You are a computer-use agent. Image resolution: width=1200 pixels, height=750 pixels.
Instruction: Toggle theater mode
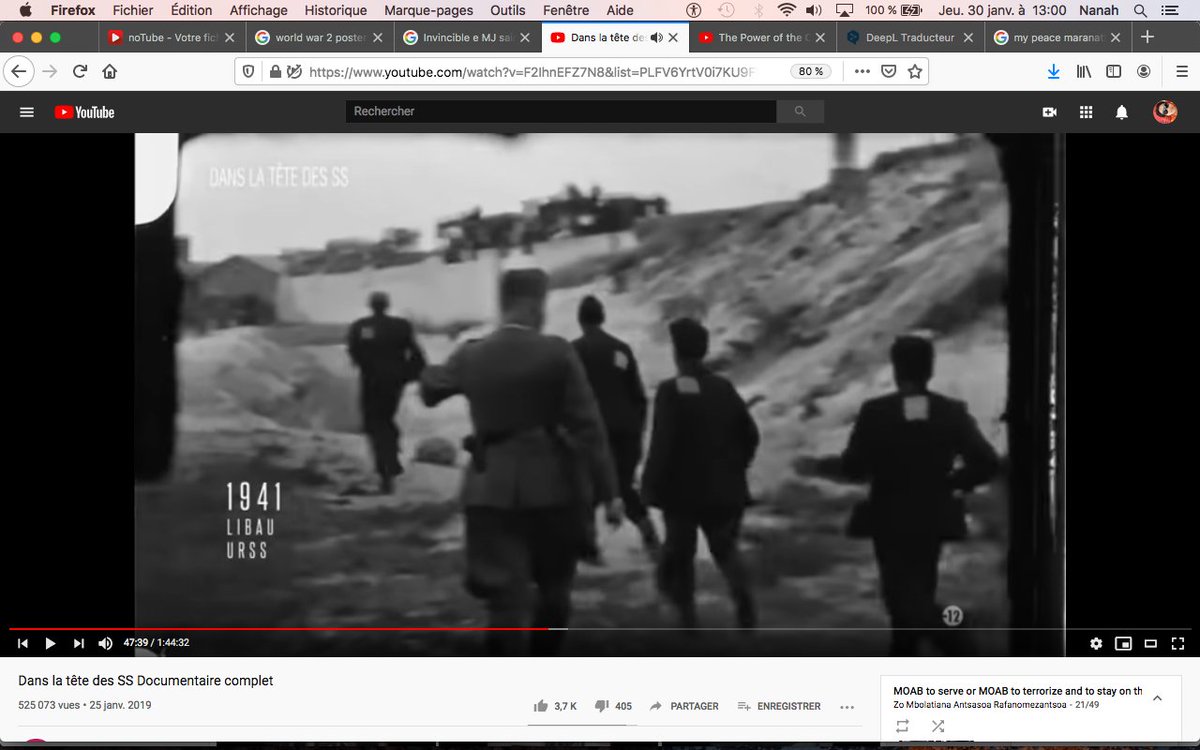coord(1150,643)
